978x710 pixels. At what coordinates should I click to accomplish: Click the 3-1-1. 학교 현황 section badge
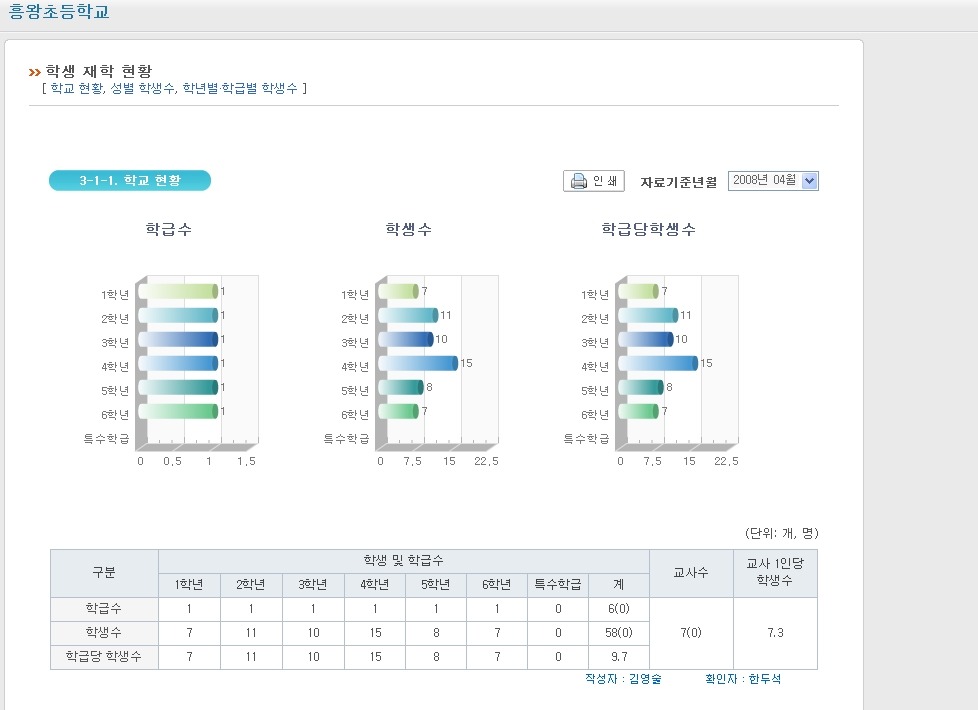click(x=130, y=180)
